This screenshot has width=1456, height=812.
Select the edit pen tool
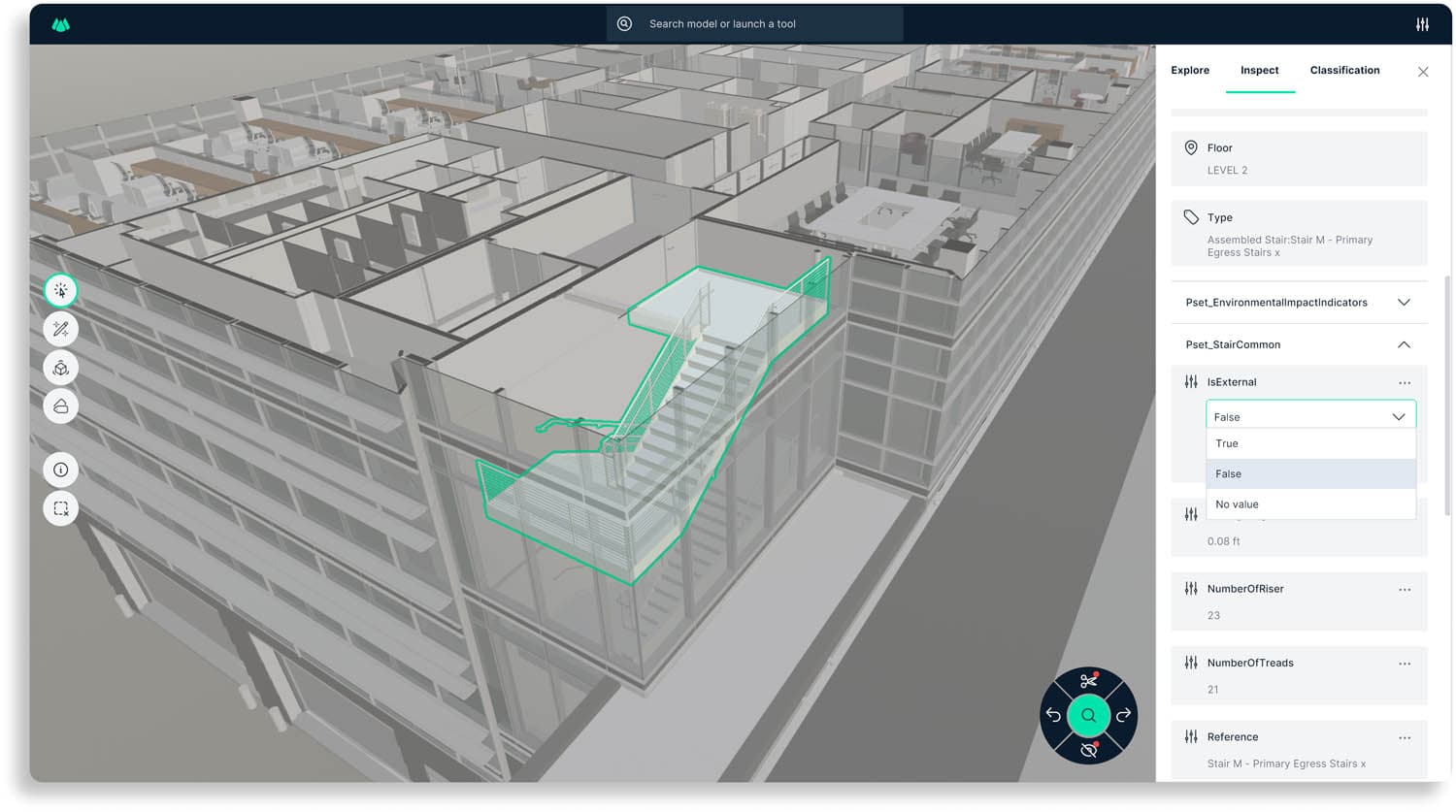point(60,328)
